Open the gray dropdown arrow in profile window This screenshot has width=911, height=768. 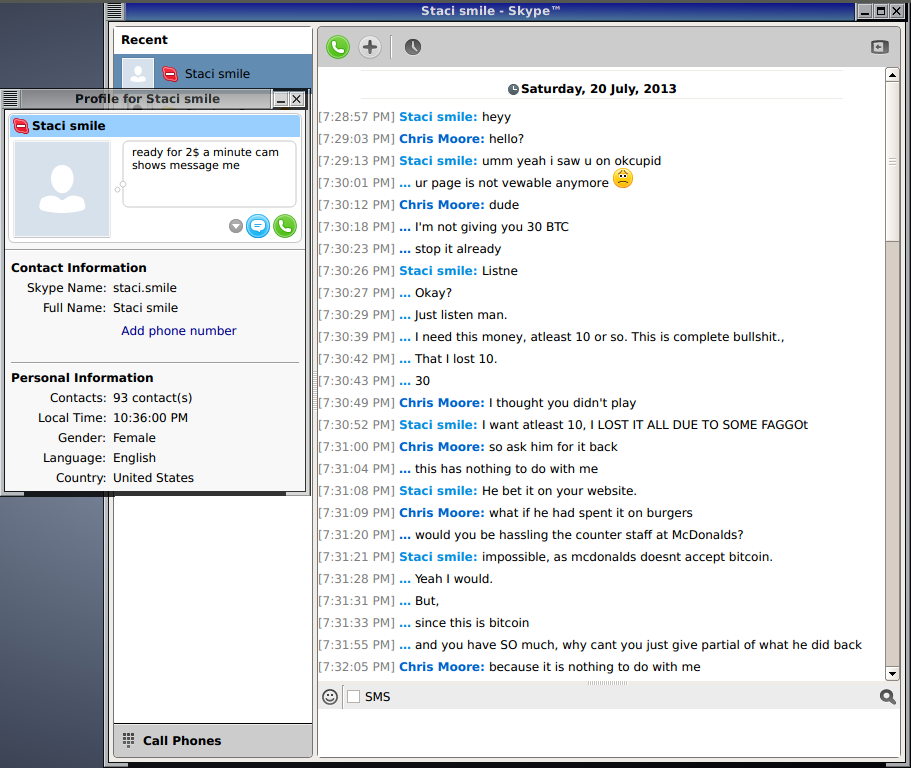[235, 226]
